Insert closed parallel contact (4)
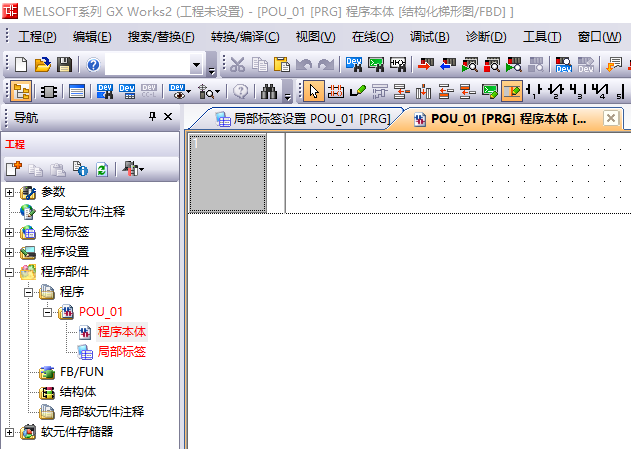Screen dimensions: 631x449 pyautogui.click(x=600, y=92)
